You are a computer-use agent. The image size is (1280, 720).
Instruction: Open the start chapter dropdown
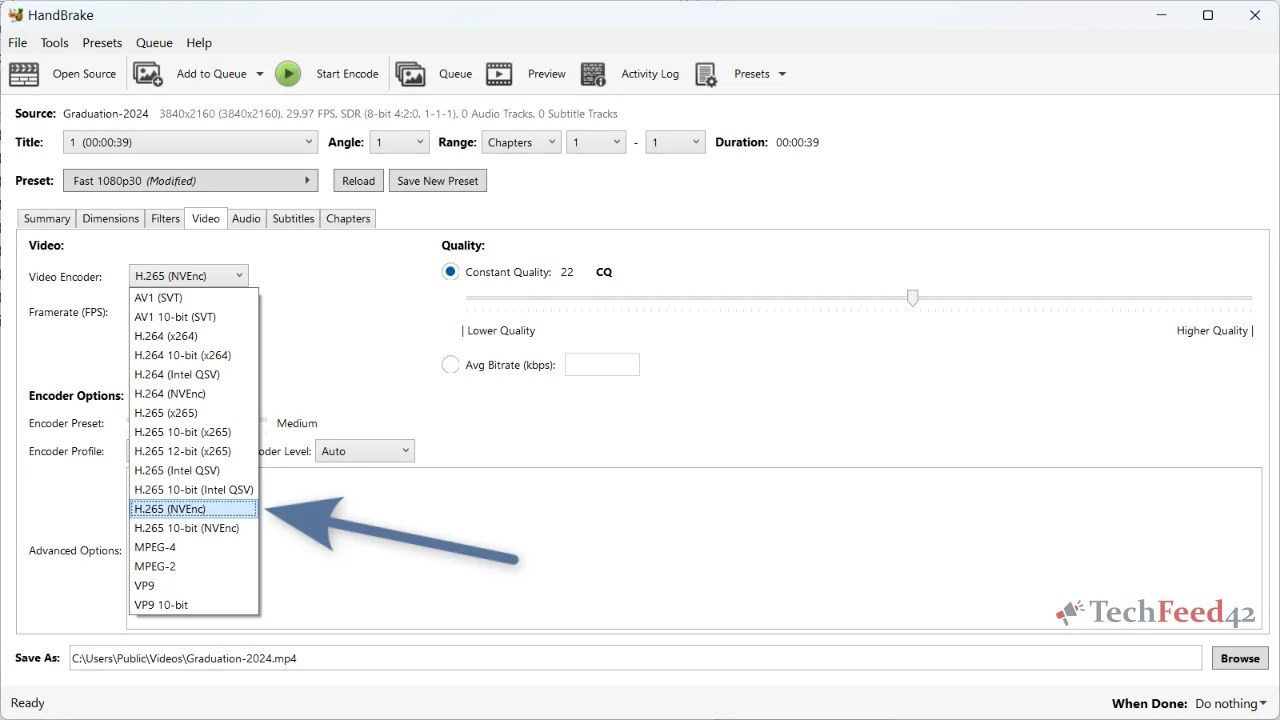[596, 143]
